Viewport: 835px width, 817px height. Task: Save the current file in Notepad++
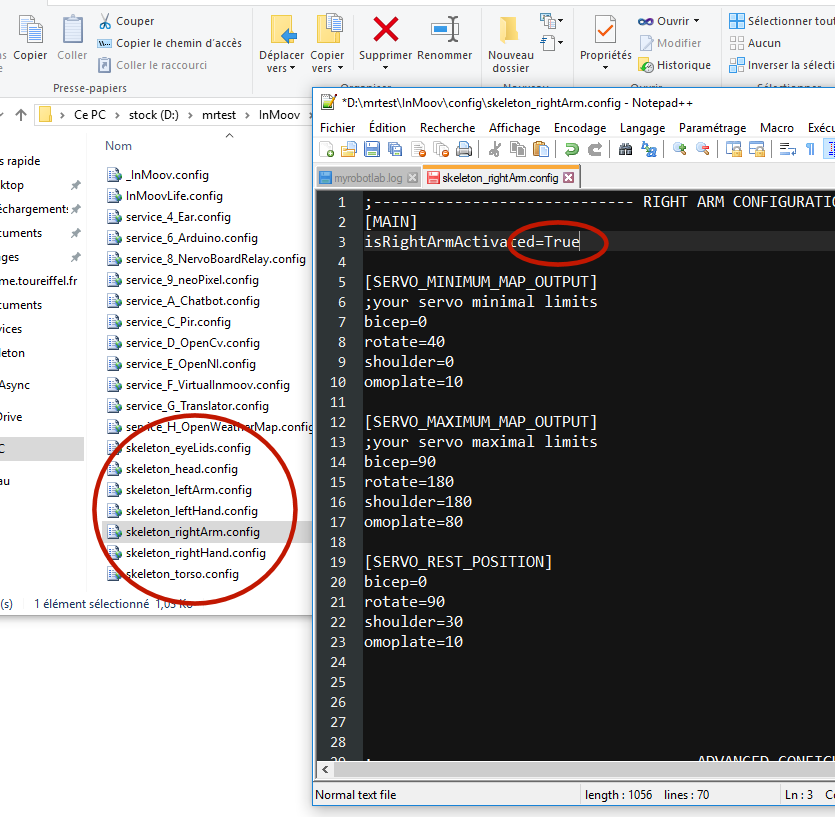[x=372, y=150]
